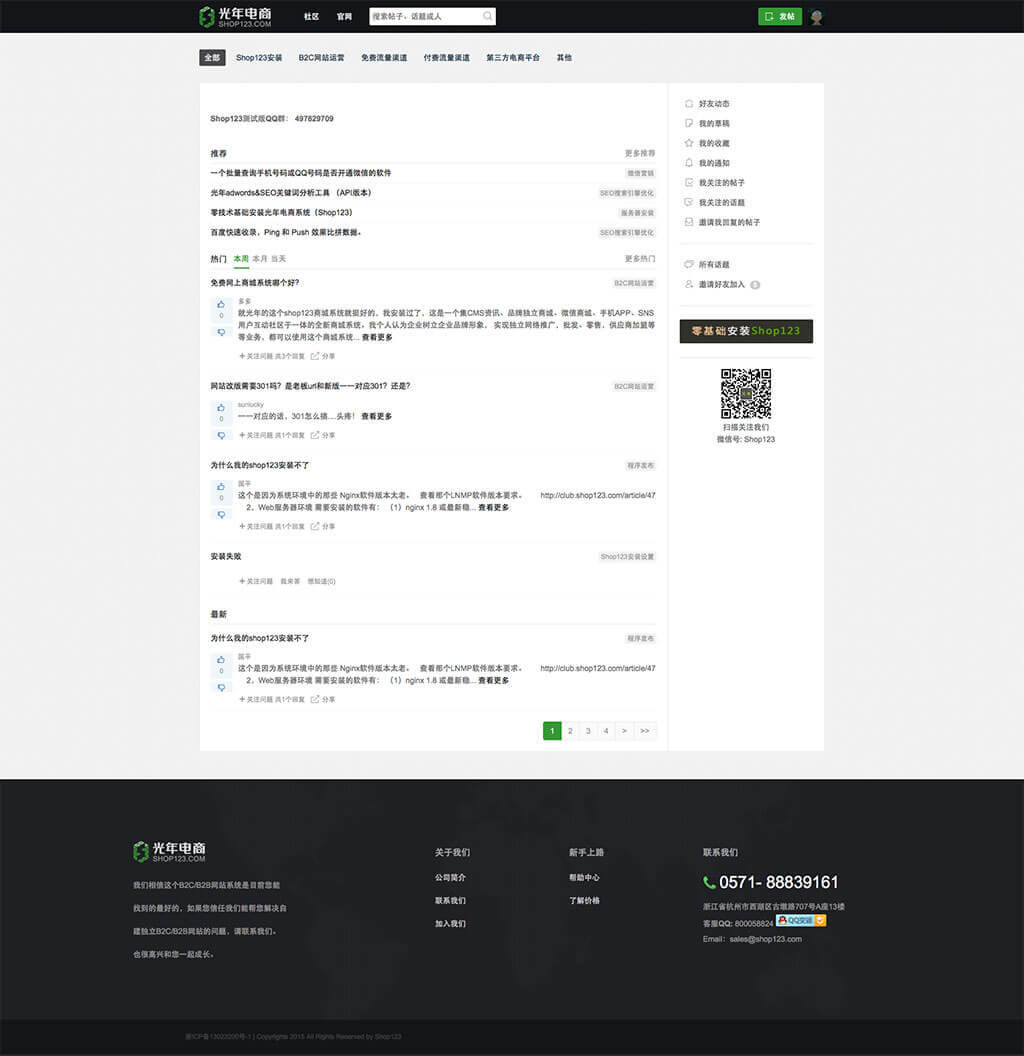Click the 光年电商 logo in header
Image resolution: width=1024 pixels, height=1056 pixels.
[x=236, y=17]
